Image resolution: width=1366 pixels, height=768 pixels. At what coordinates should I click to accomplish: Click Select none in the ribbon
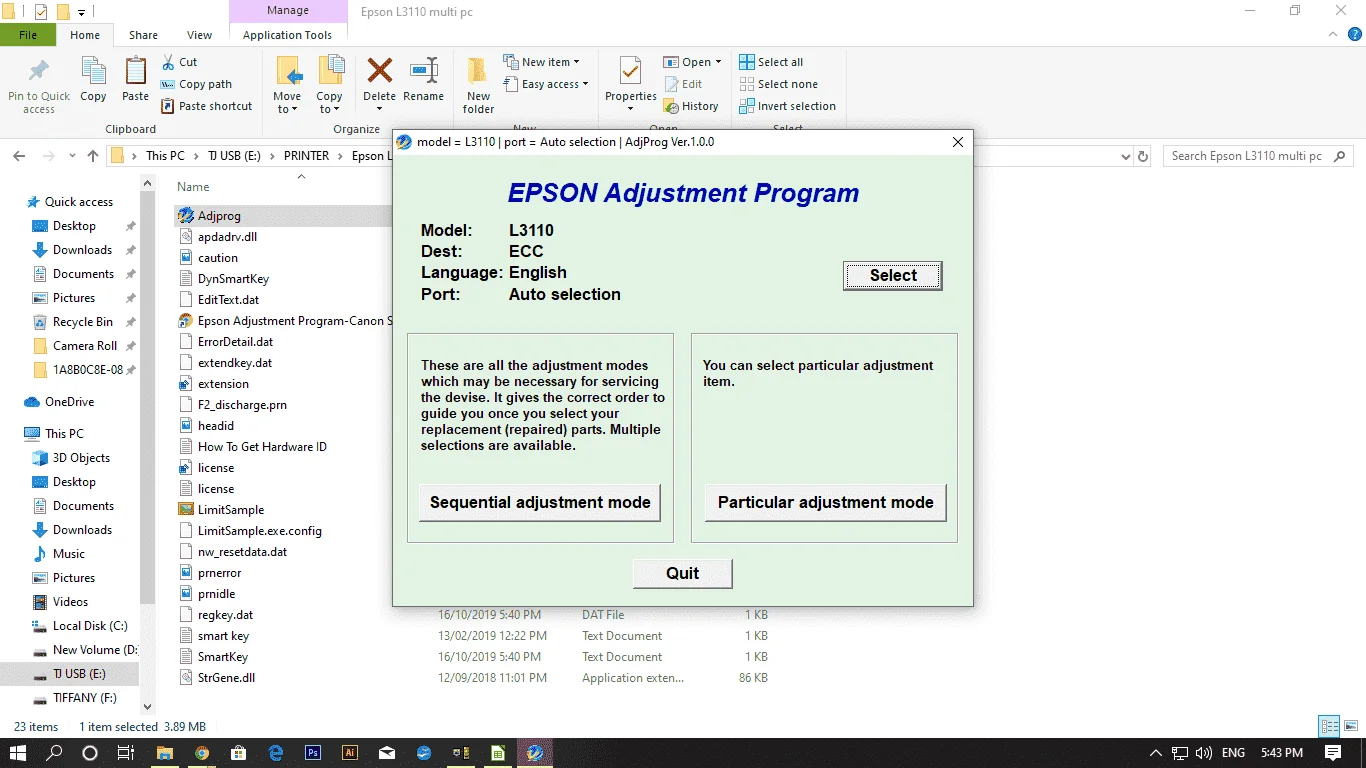click(x=778, y=84)
